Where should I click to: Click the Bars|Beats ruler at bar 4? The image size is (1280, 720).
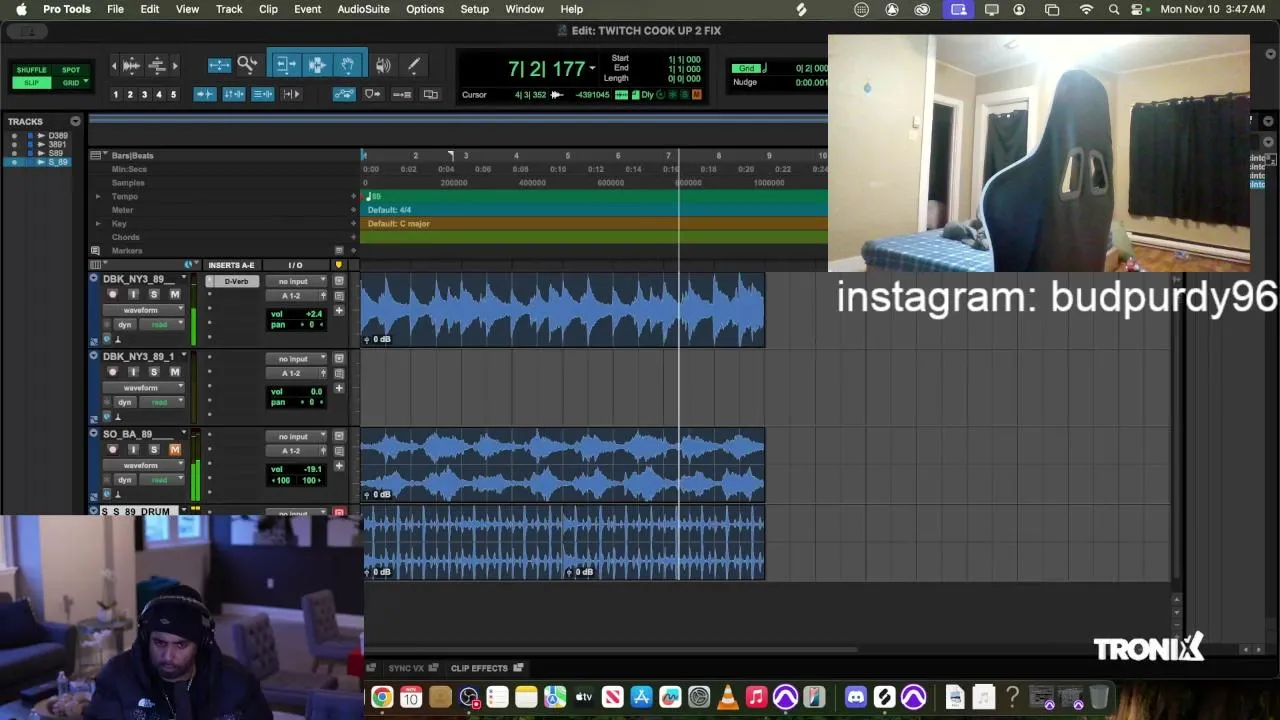[x=516, y=155]
